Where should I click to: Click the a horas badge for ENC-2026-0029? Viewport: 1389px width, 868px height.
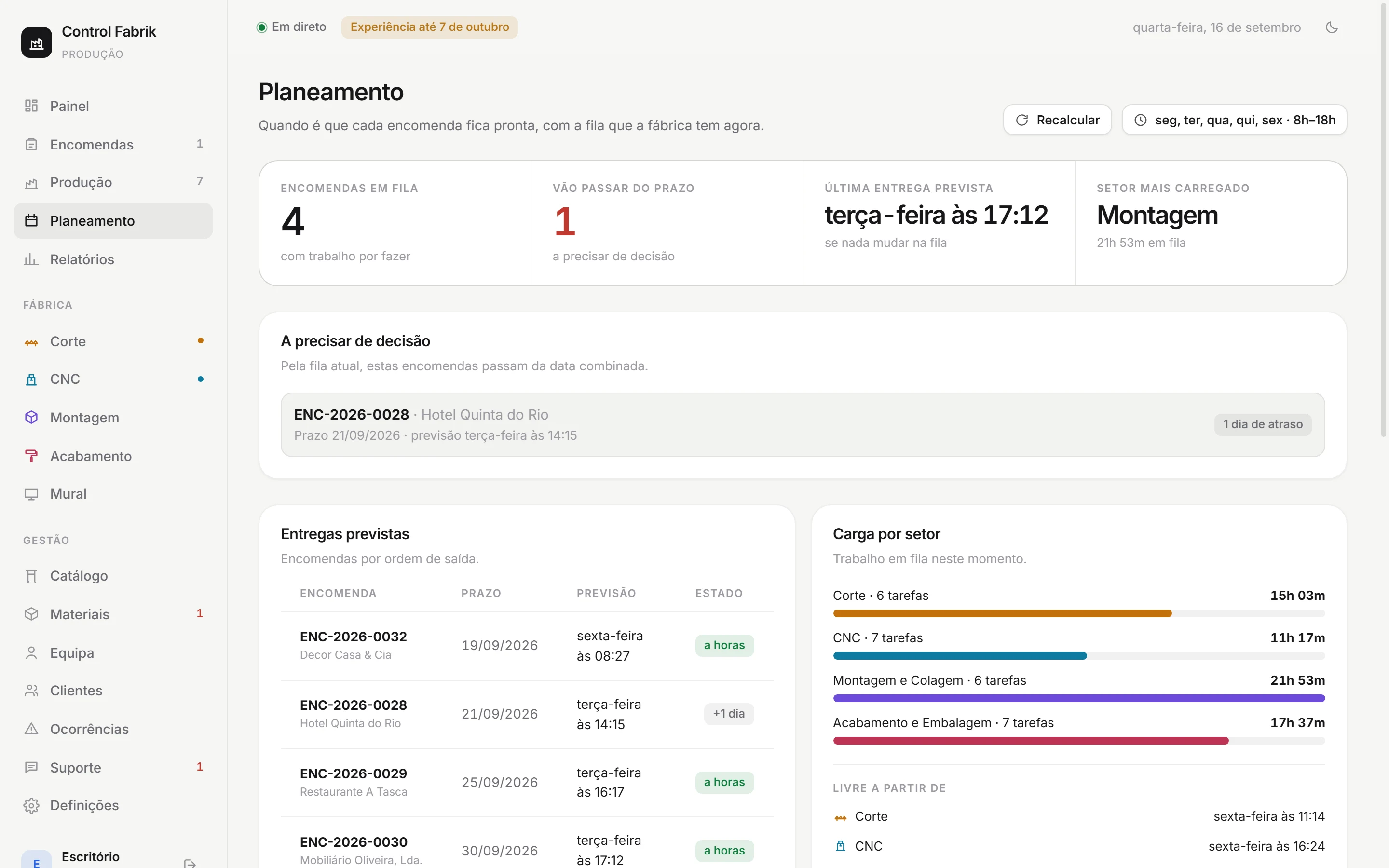tap(724, 782)
